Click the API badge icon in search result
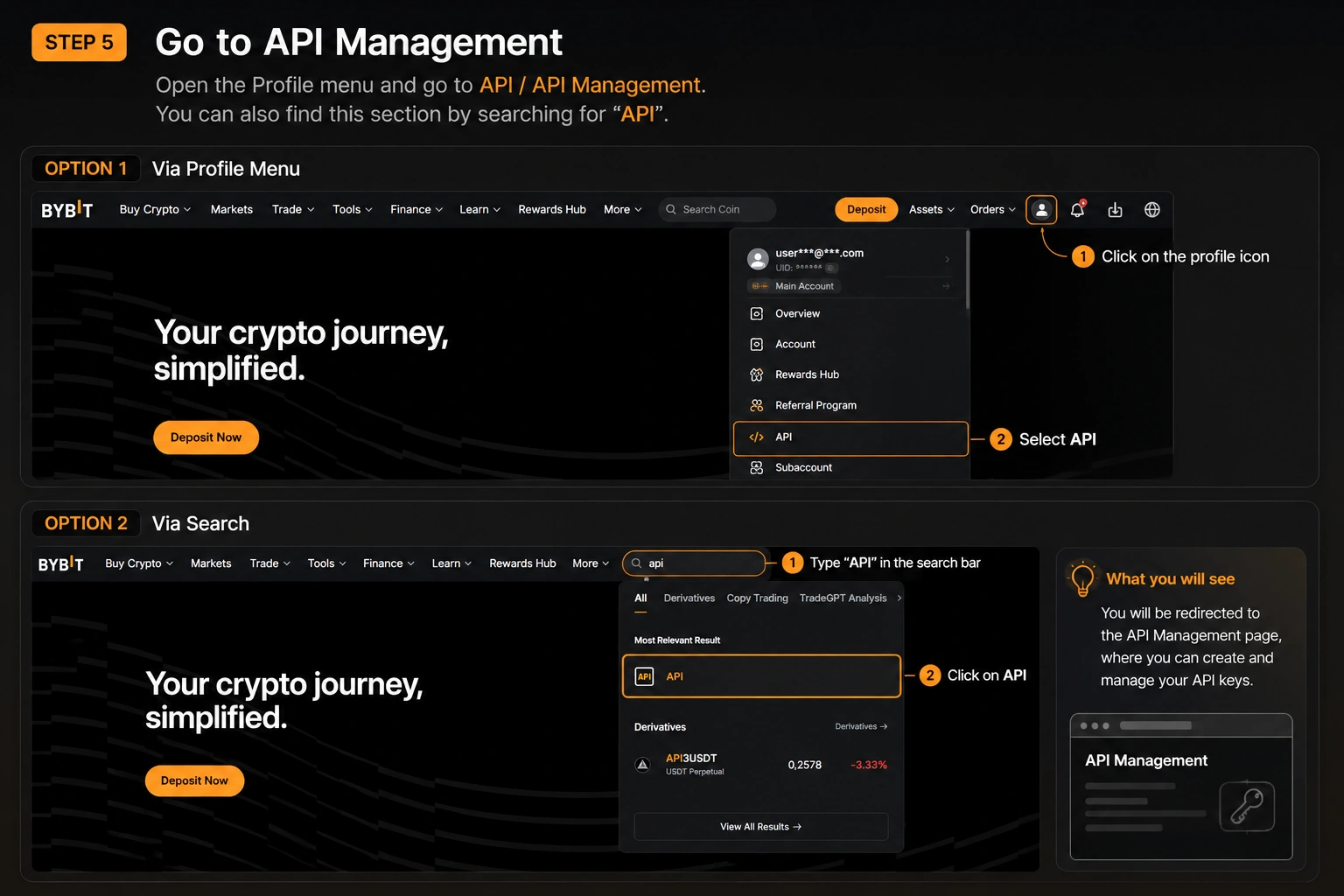Screen dimensions: 1344x896 [x=644, y=676]
